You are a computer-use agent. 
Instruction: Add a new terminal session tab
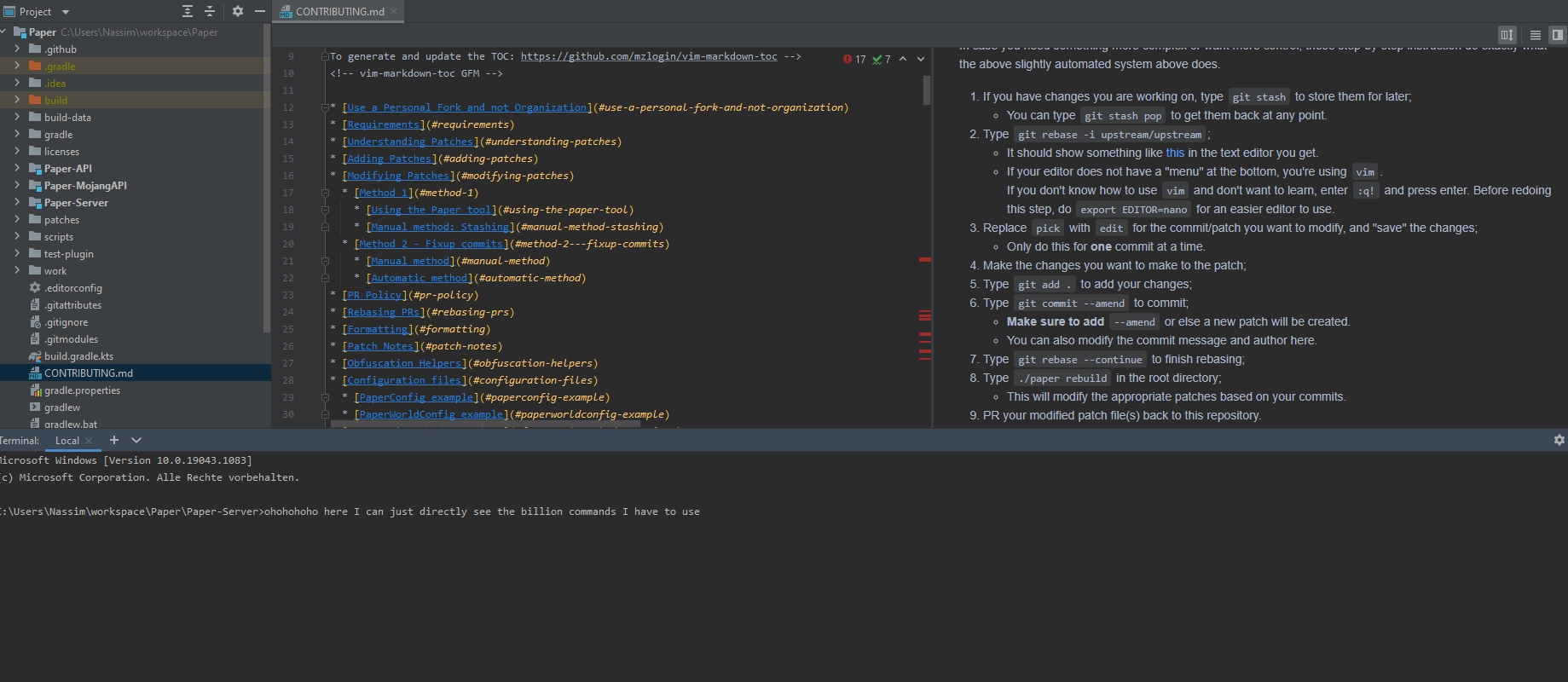(114, 440)
